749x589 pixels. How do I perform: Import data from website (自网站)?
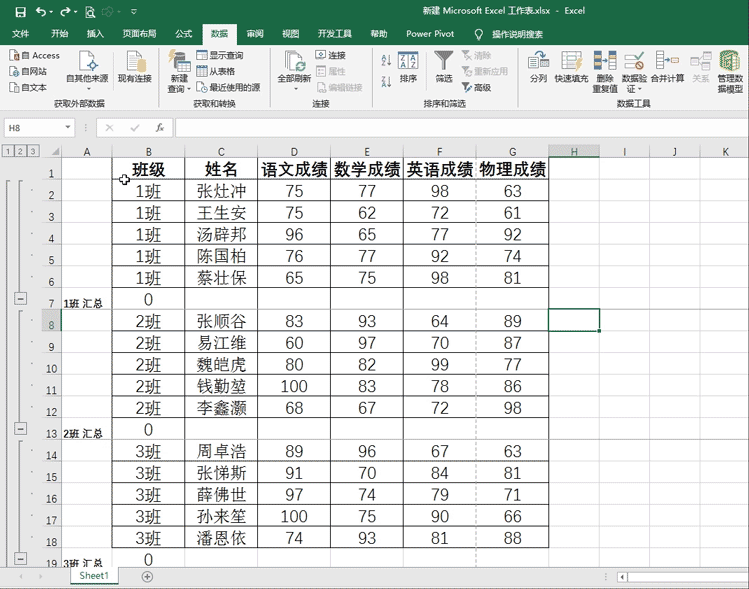click(x=28, y=71)
